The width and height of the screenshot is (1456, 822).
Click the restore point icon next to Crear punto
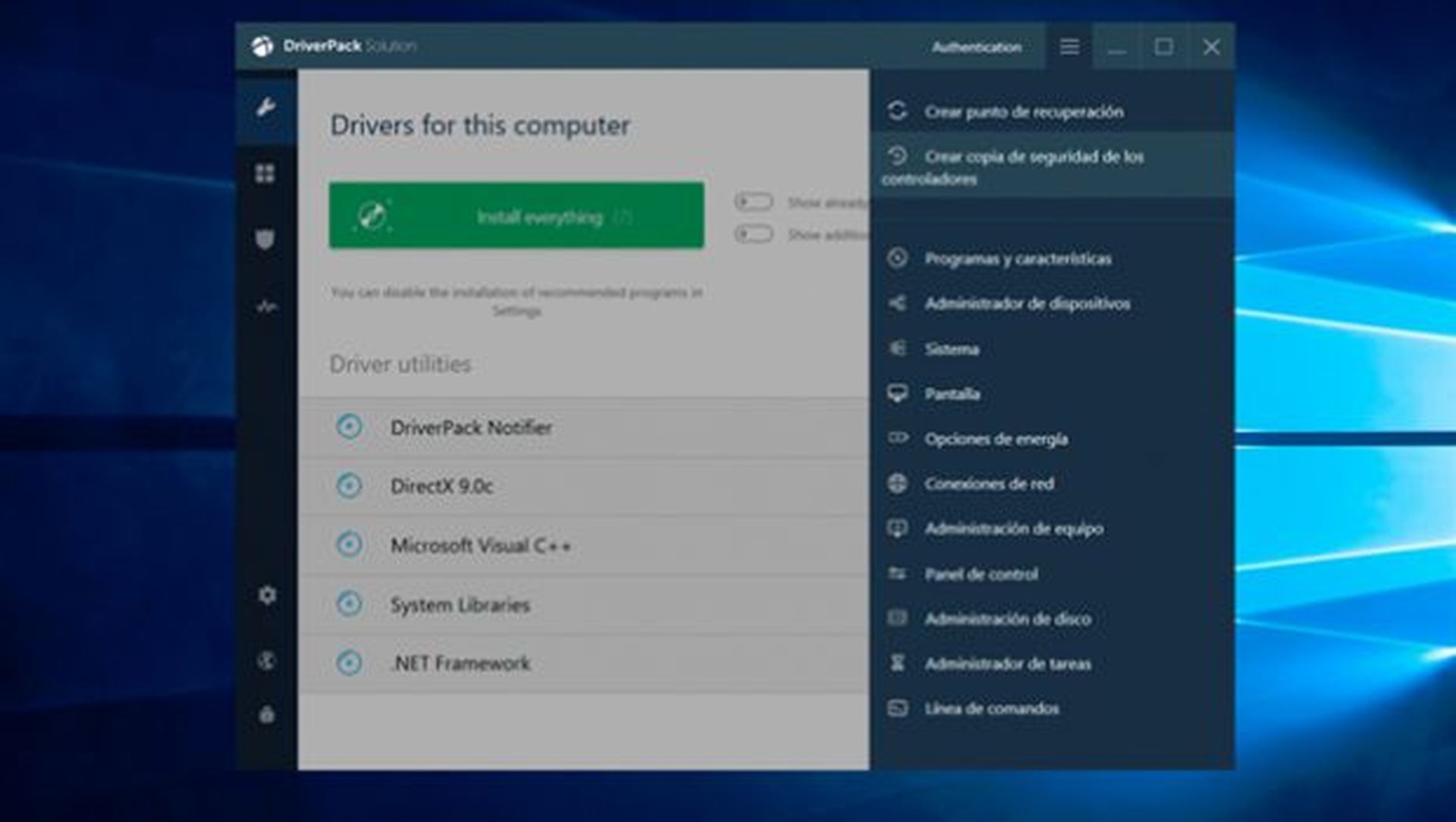(897, 111)
